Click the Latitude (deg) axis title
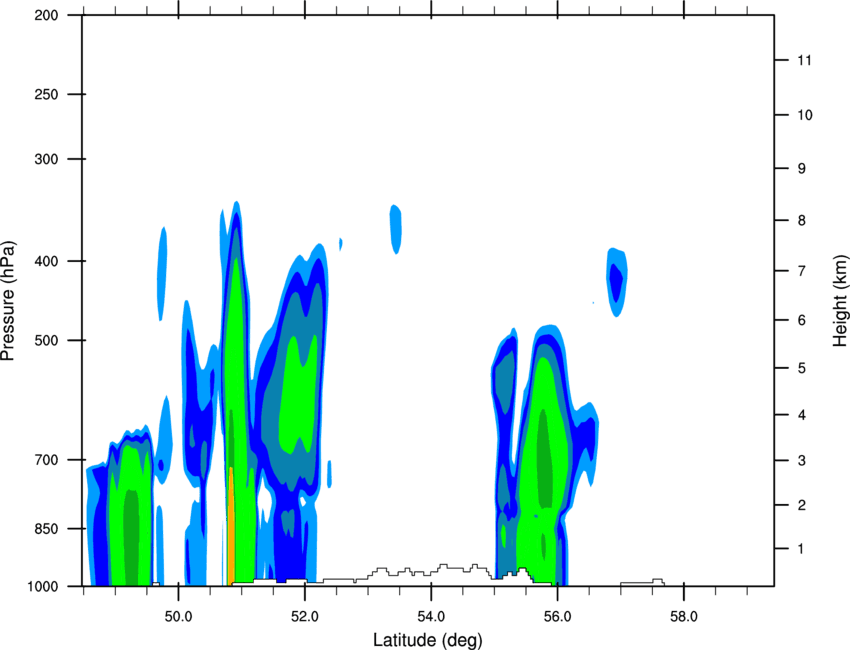The height and width of the screenshot is (650, 850). [428, 640]
